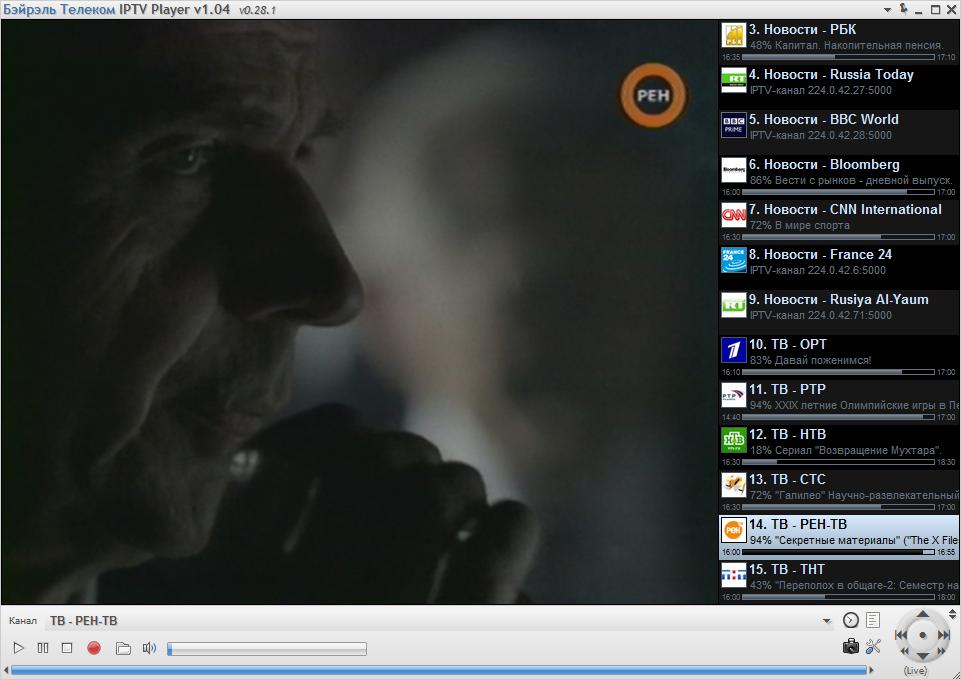This screenshot has height=680, width=961.
Task: Click the green НТВ logo
Action: (734, 440)
